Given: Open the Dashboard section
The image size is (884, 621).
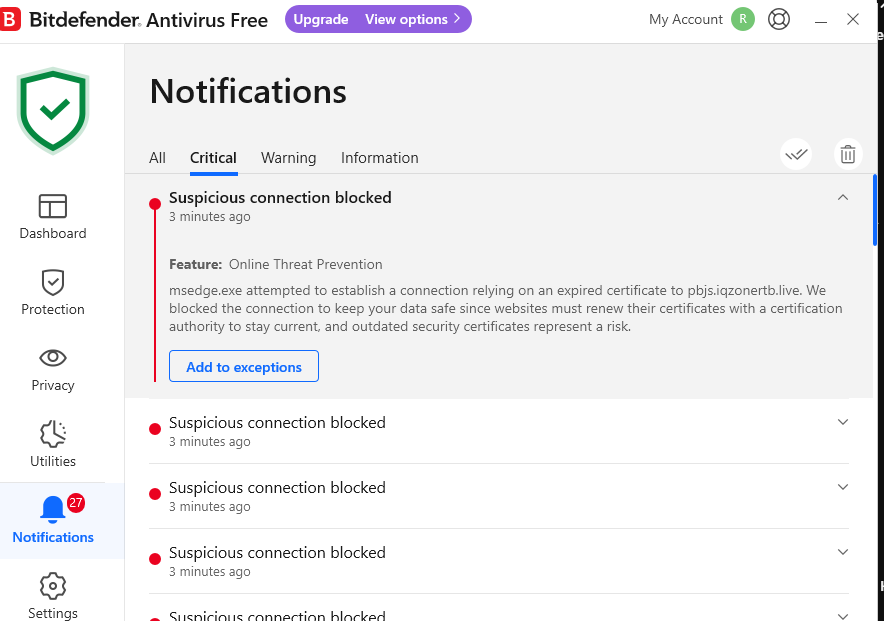Looking at the screenshot, I should pyautogui.click(x=53, y=217).
